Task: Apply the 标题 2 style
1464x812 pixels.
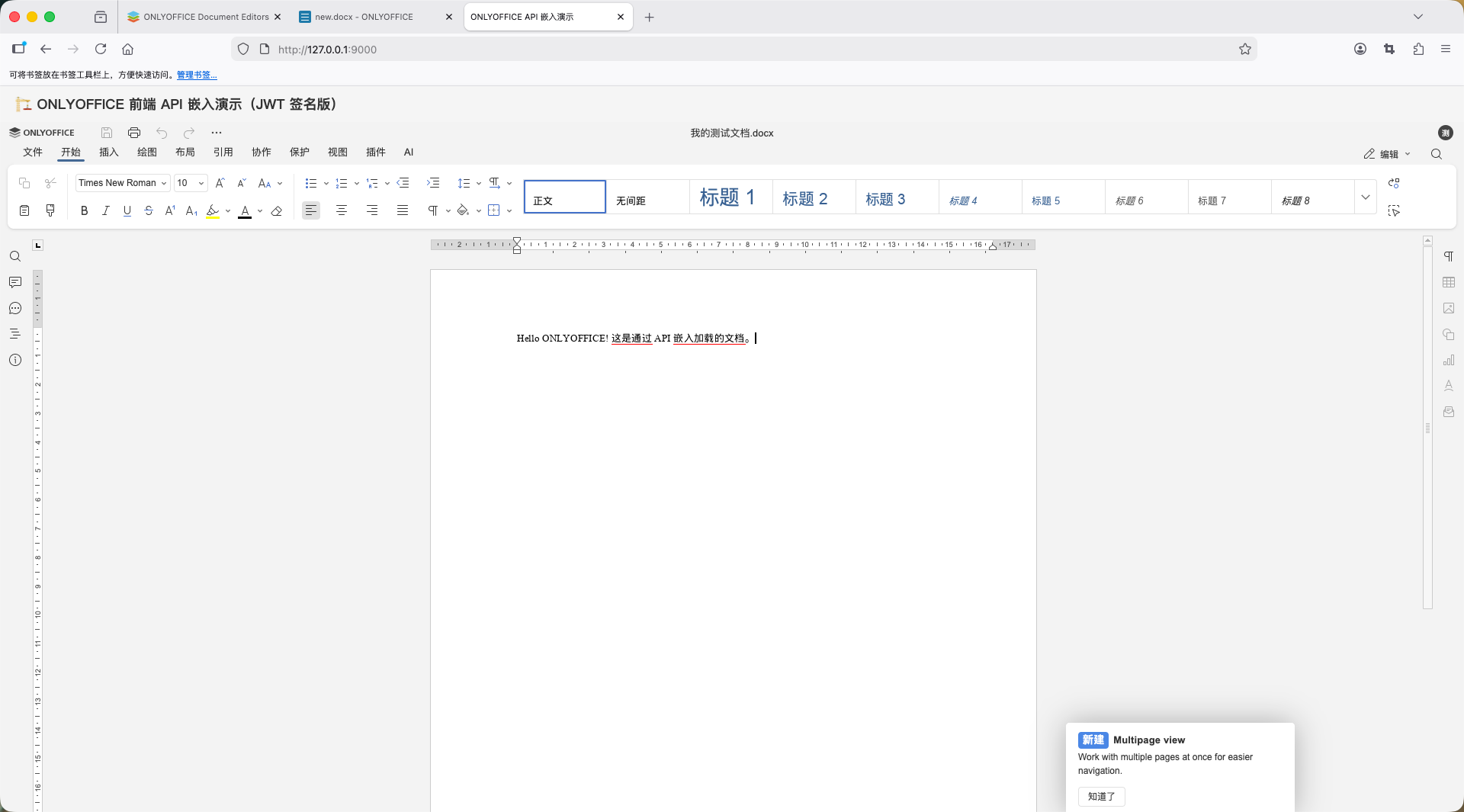Action: pyautogui.click(x=814, y=197)
